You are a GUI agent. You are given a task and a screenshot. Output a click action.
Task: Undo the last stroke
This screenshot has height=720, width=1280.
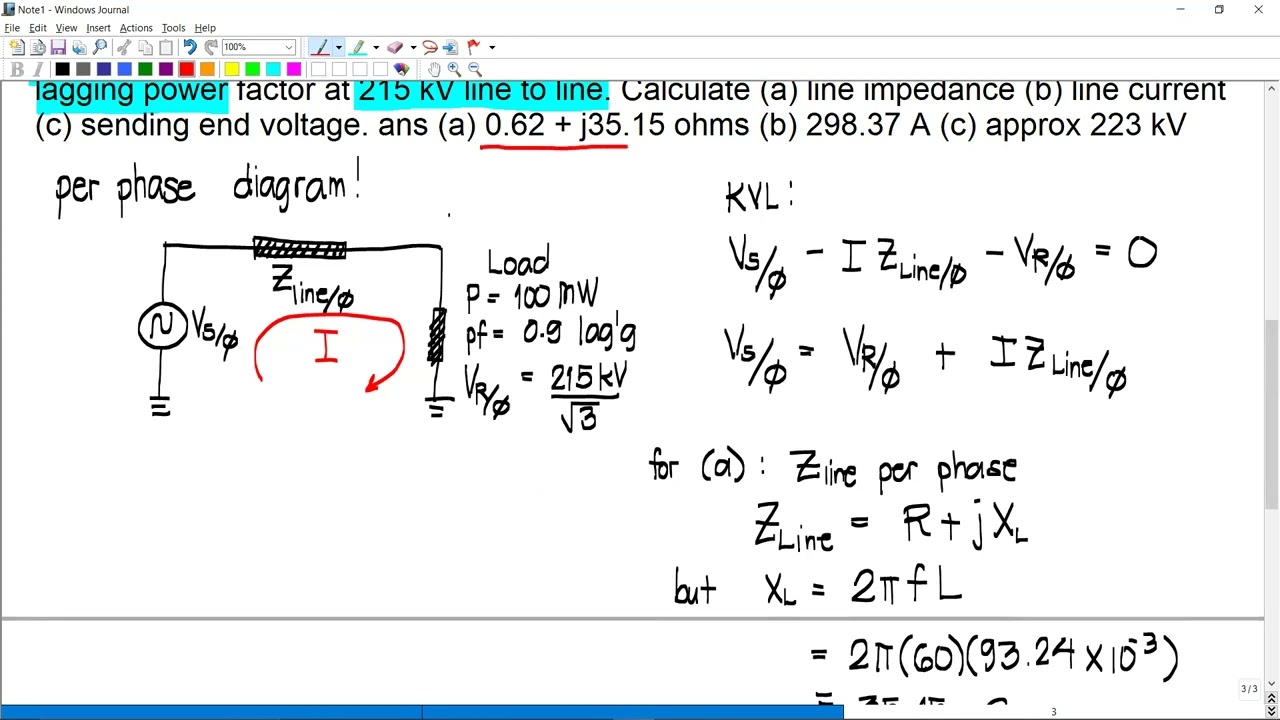click(190, 47)
